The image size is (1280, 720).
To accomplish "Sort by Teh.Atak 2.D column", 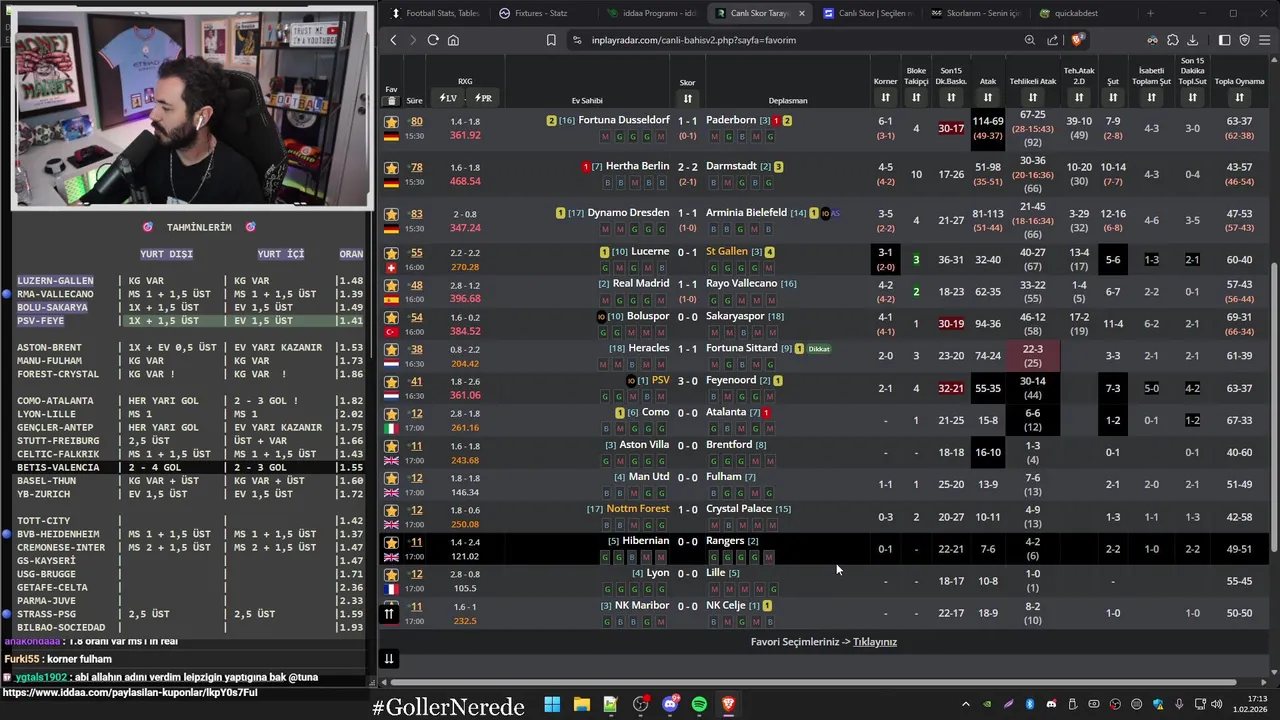I will pos(1079,97).
